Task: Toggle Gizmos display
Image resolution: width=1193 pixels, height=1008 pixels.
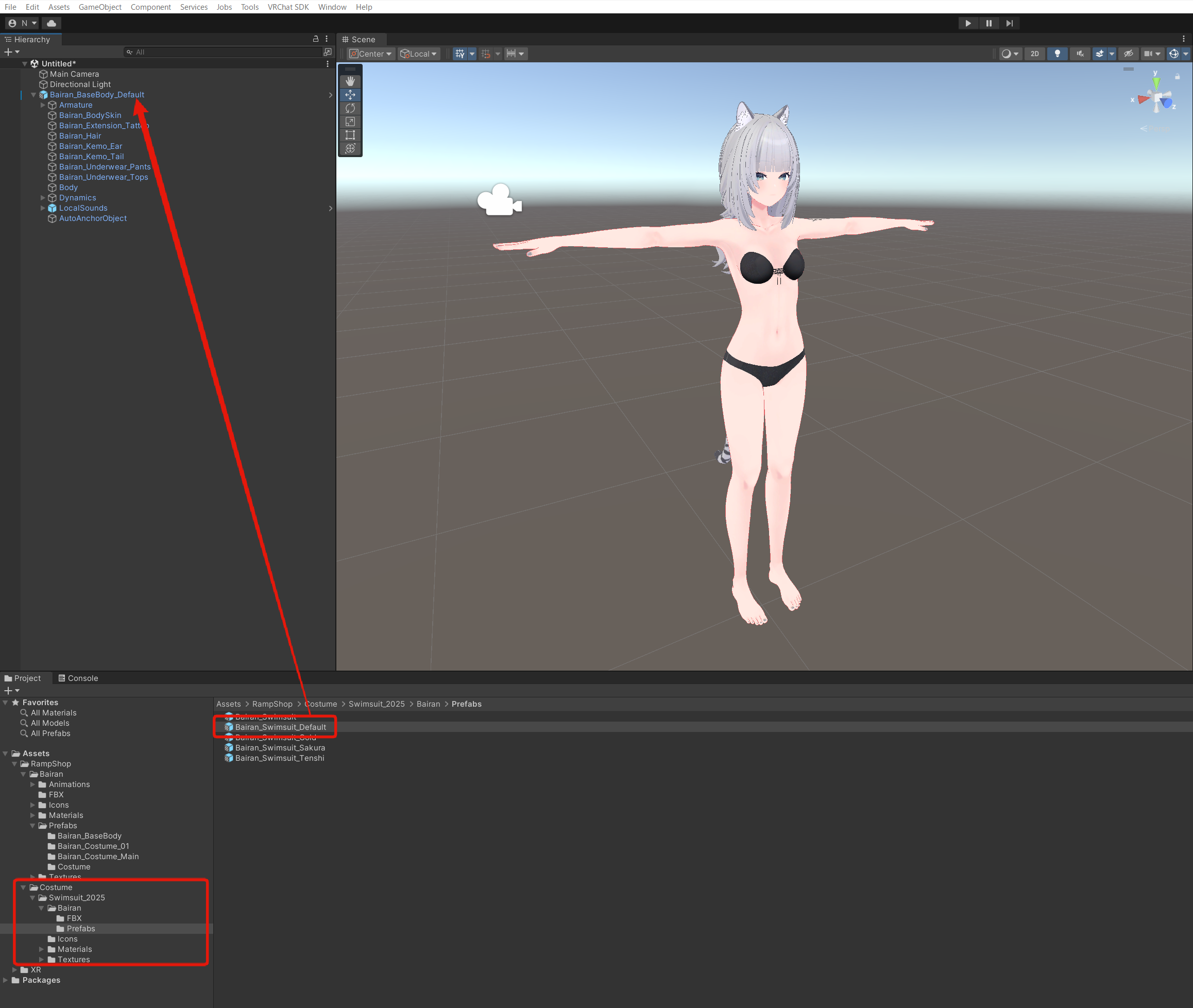Action: [x=1173, y=54]
